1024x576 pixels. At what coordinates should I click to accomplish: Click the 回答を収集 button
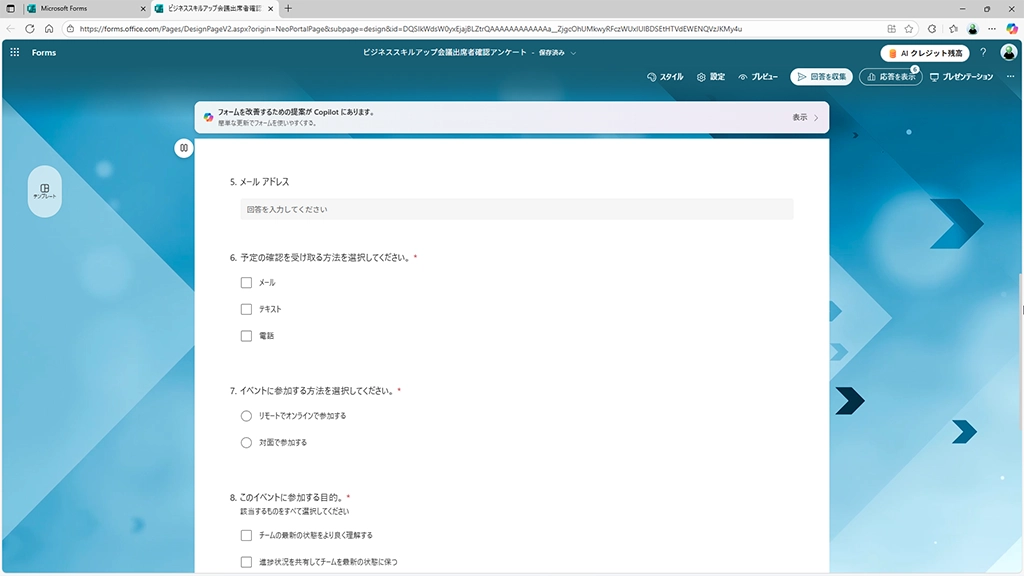[821, 77]
